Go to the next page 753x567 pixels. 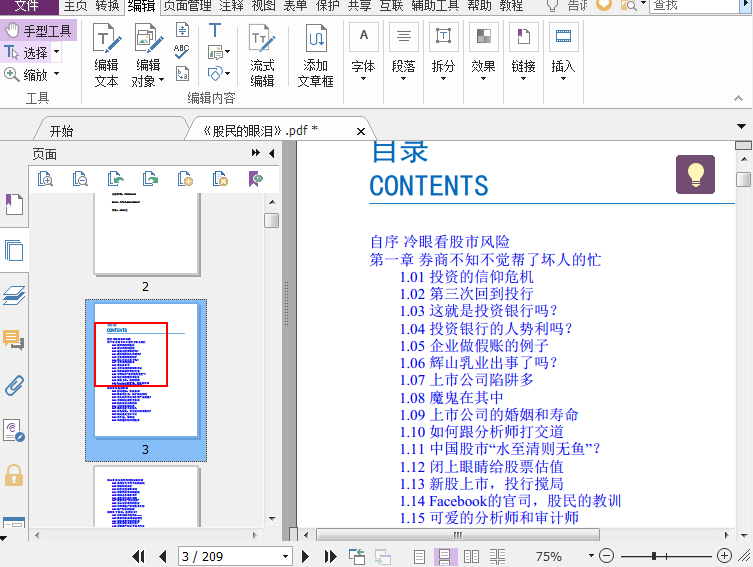305,556
